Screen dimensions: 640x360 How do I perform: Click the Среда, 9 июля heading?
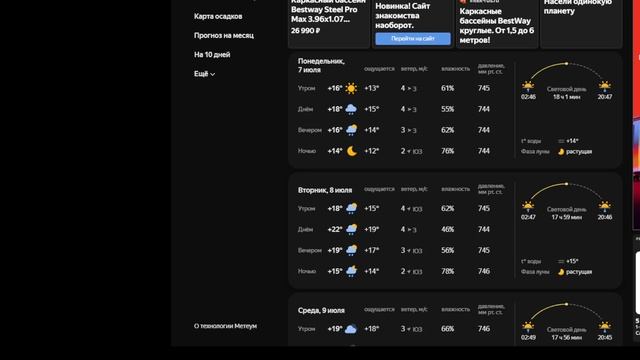[x=321, y=311]
